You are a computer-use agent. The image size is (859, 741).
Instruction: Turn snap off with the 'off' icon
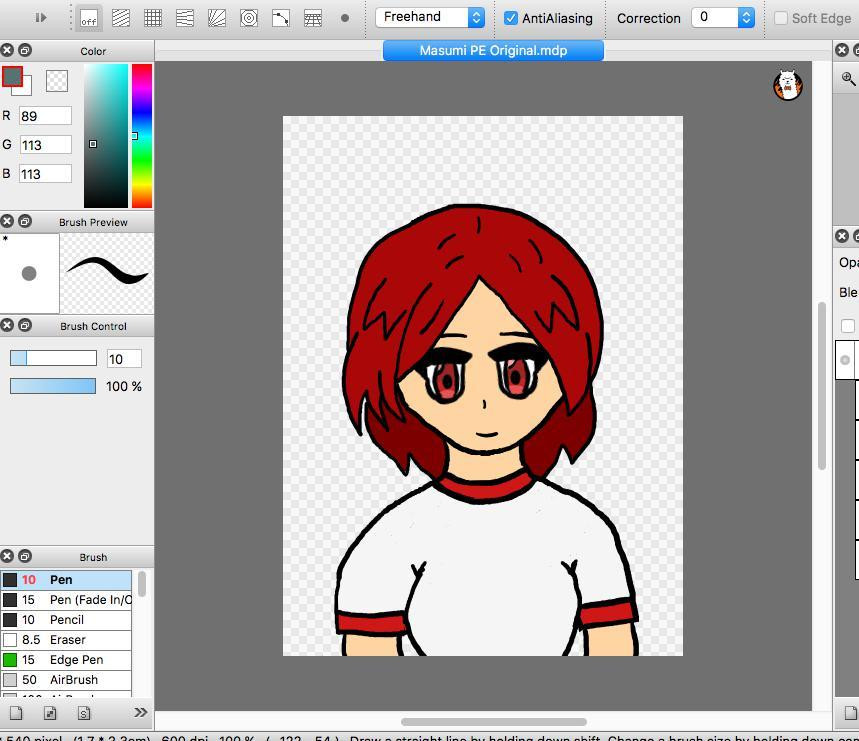[88, 19]
